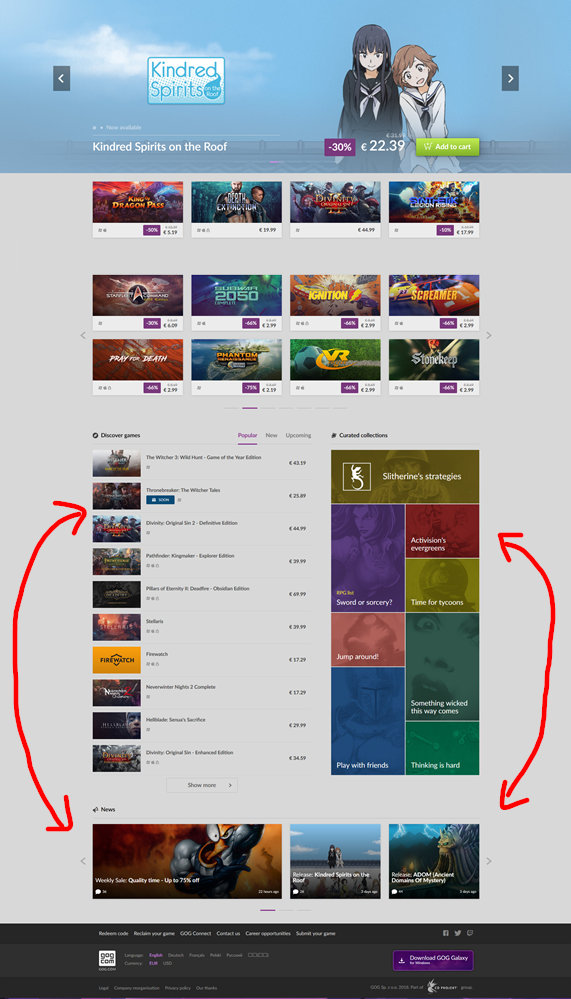571x999 pixels.
Task: Click the GOG.com logo in footer
Action: [x=107, y=959]
